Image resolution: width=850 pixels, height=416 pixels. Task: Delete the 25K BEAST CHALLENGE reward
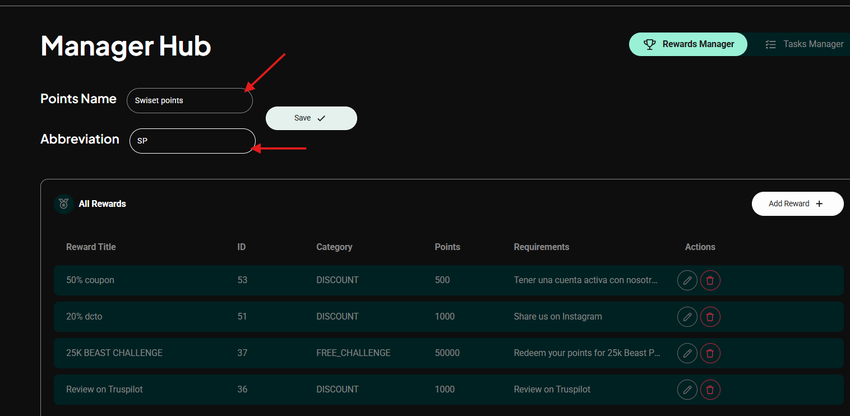coord(710,353)
